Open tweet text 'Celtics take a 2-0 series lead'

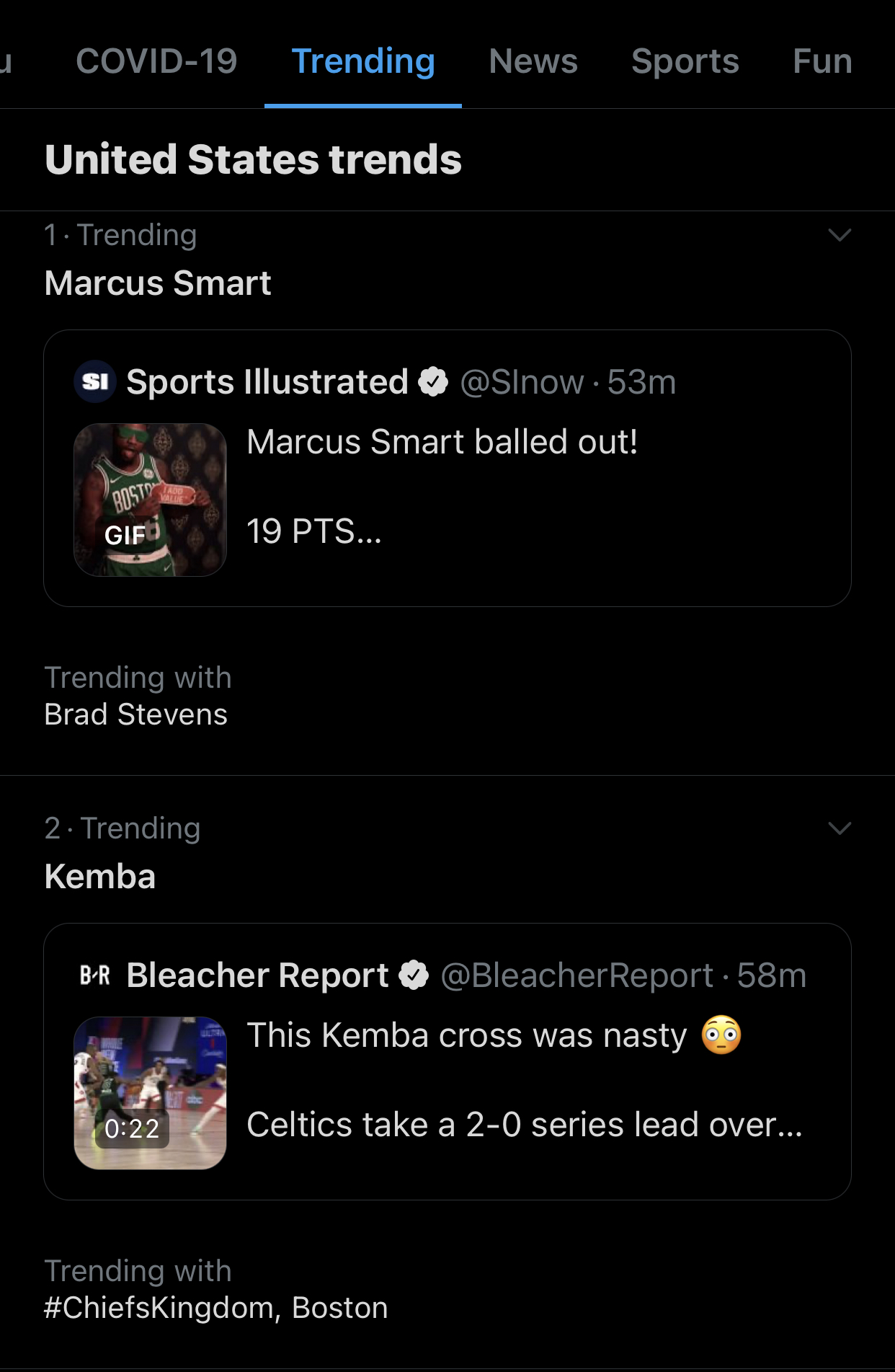(x=525, y=1125)
